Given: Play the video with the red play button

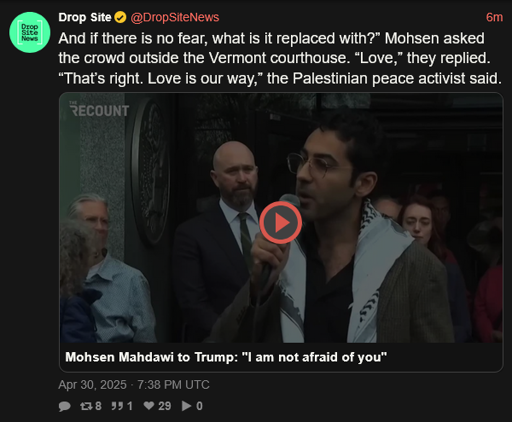Looking at the screenshot, I should [280, 223].
